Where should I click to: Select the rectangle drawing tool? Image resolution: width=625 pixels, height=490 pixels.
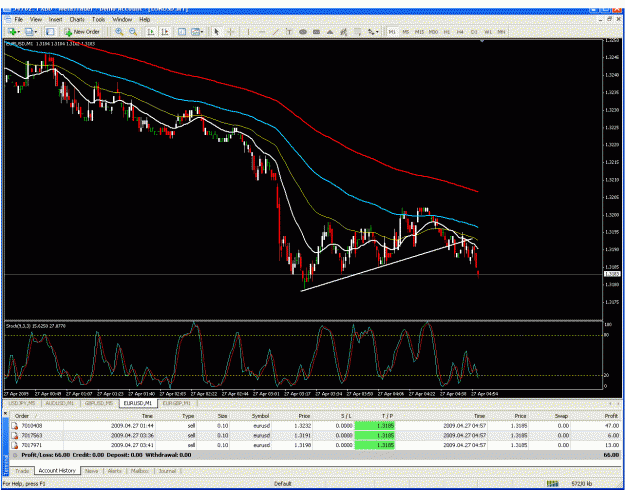[x=316, y=31]
